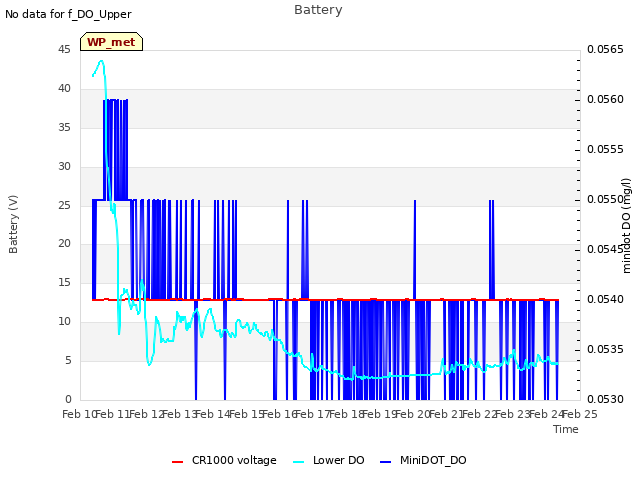The height and width of the screenshot is (480, 640).
Task: Click the 35 tick on the Battery axis
Action: click(64, 127)
